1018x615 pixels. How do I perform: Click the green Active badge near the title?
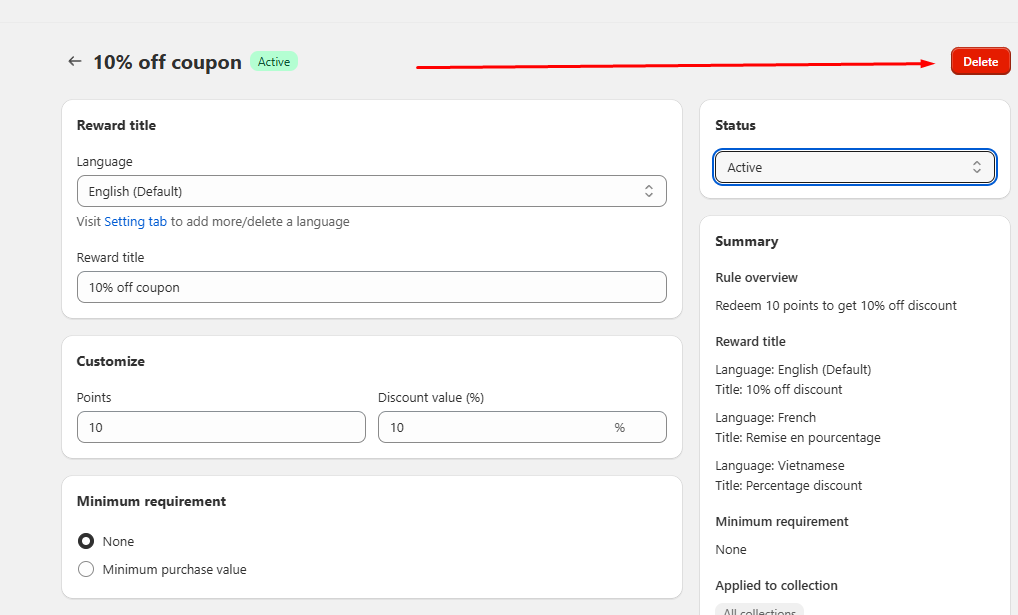[274, 62]
